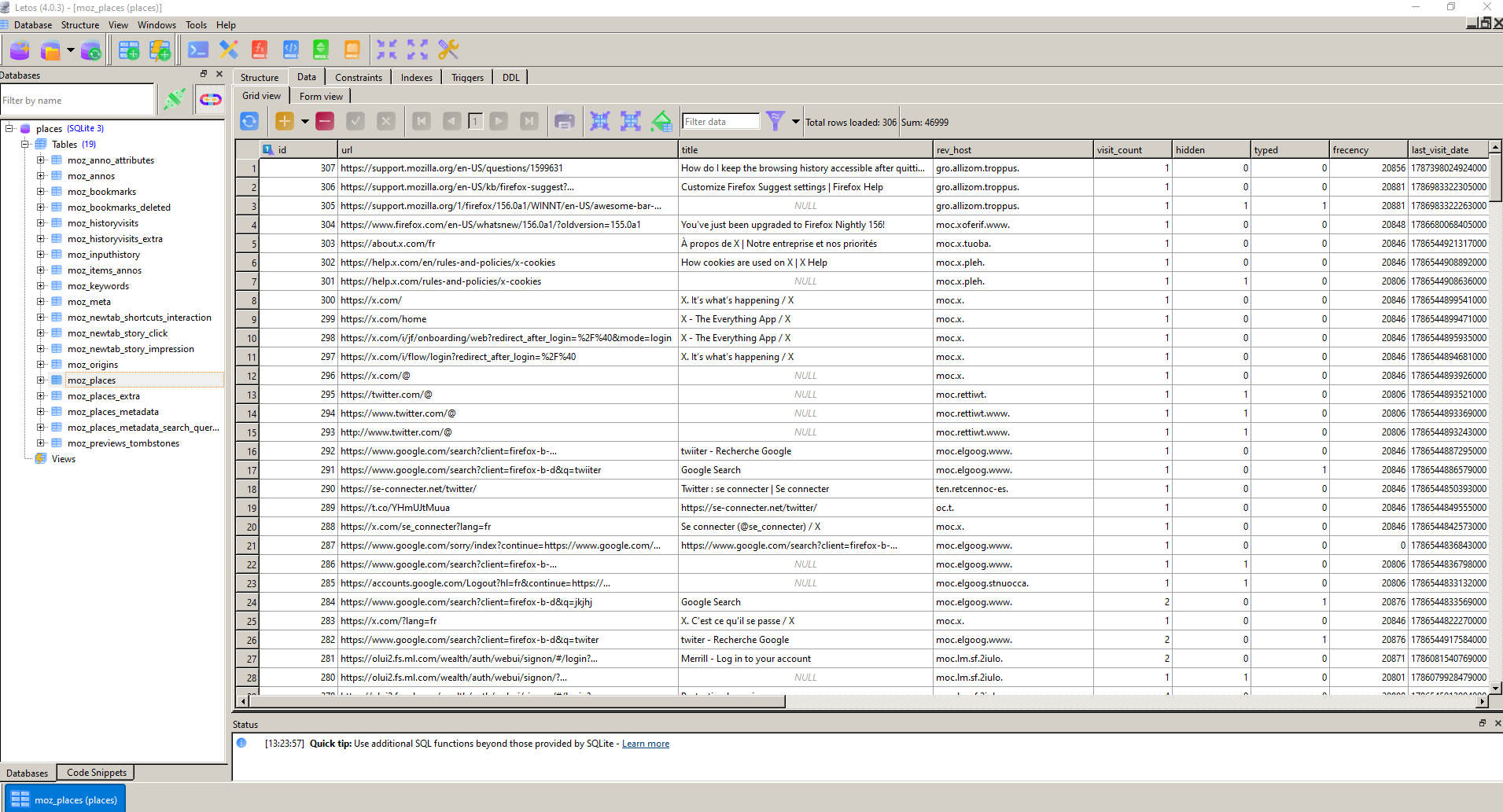Click the printer export icon
This screenshot has width=1503, height=812.
[x=565, y=121]
